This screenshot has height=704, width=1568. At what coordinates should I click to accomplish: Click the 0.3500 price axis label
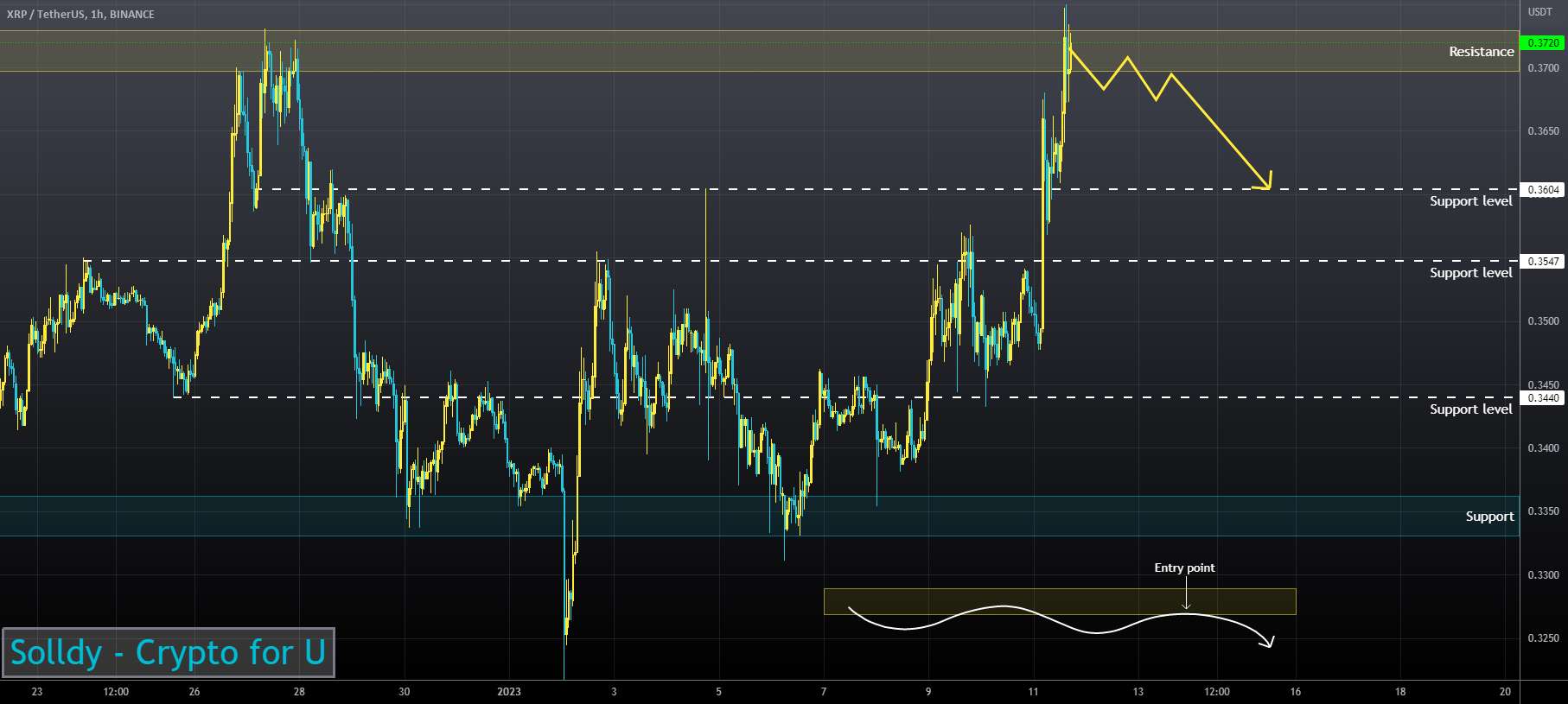1543,321
